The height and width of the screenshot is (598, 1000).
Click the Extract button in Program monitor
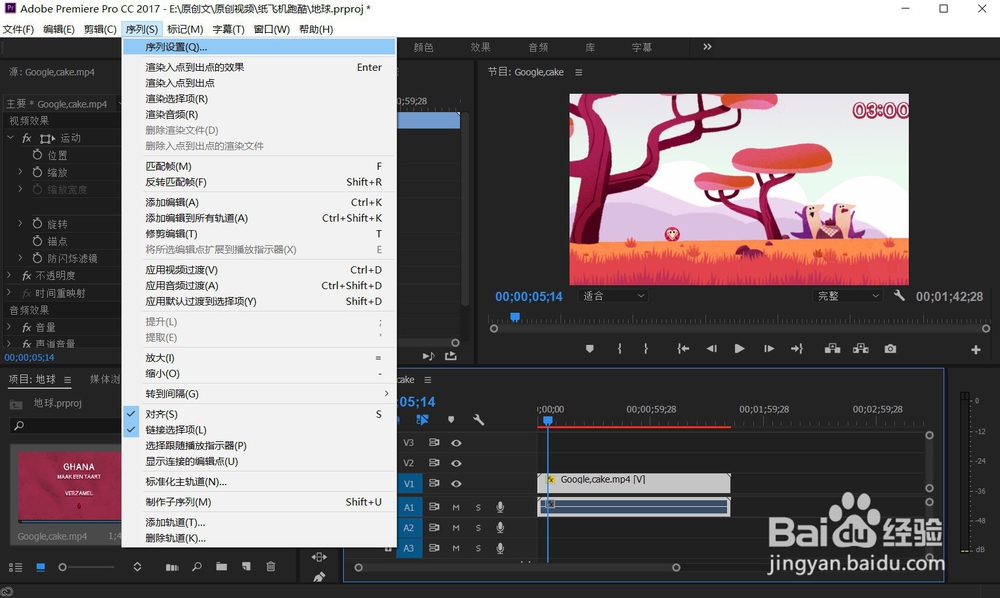pyautogui.click(x=861, y=349)
